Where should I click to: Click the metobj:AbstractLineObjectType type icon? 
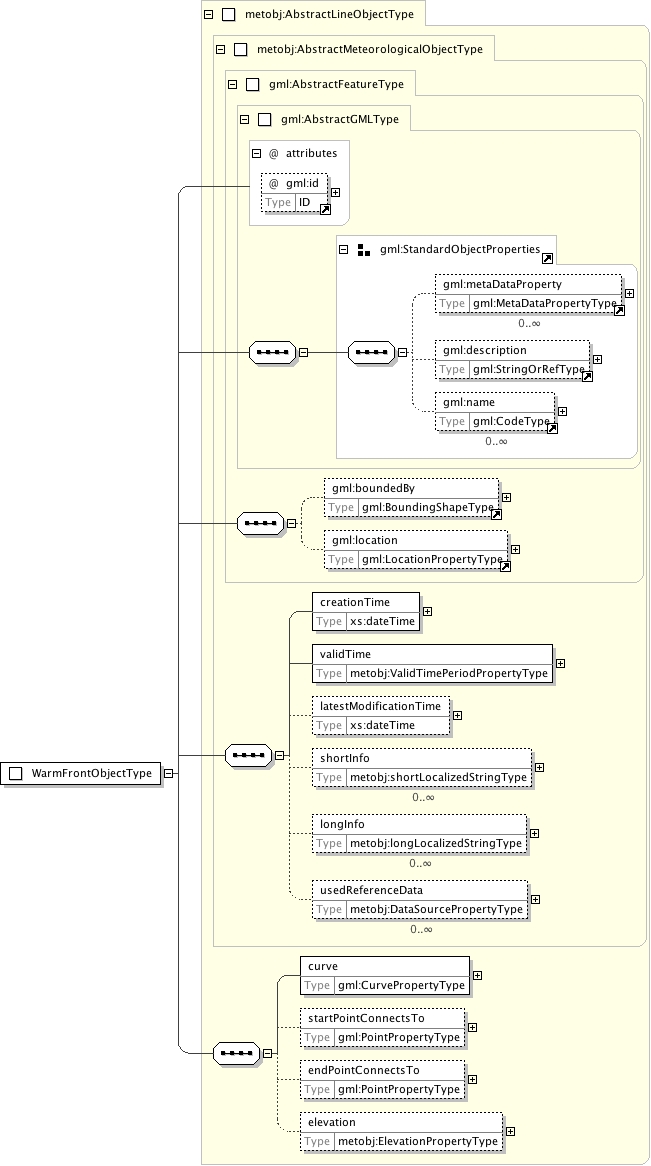tap(229, 14)
